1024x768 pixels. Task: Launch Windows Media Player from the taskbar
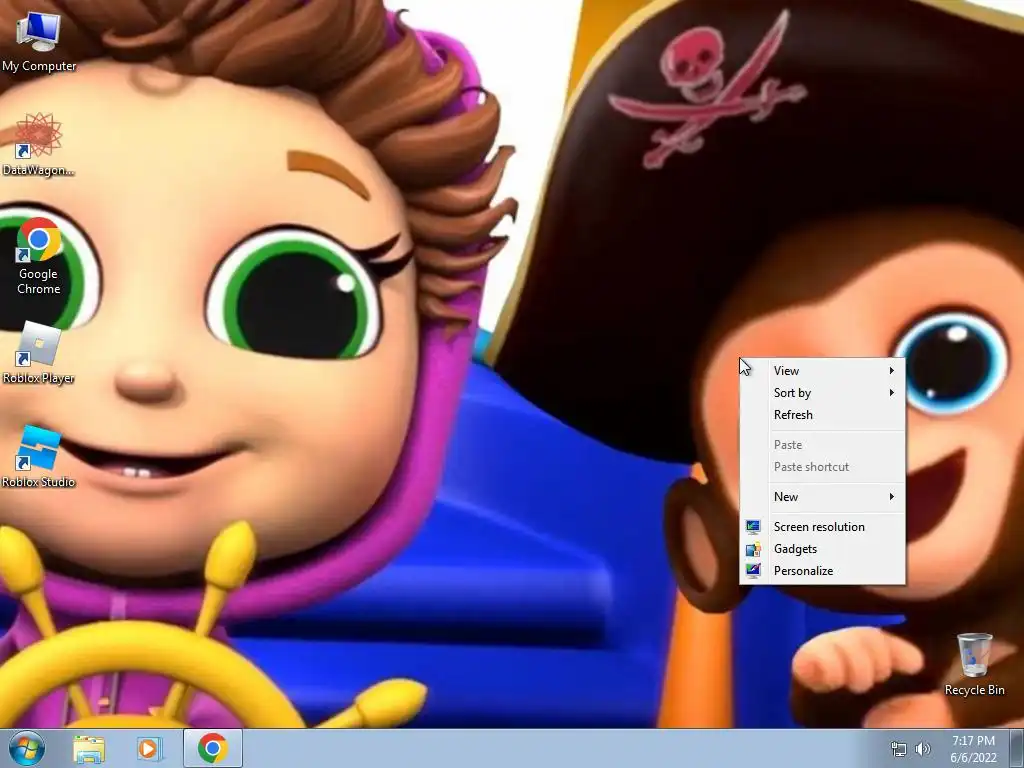(149, 748)
